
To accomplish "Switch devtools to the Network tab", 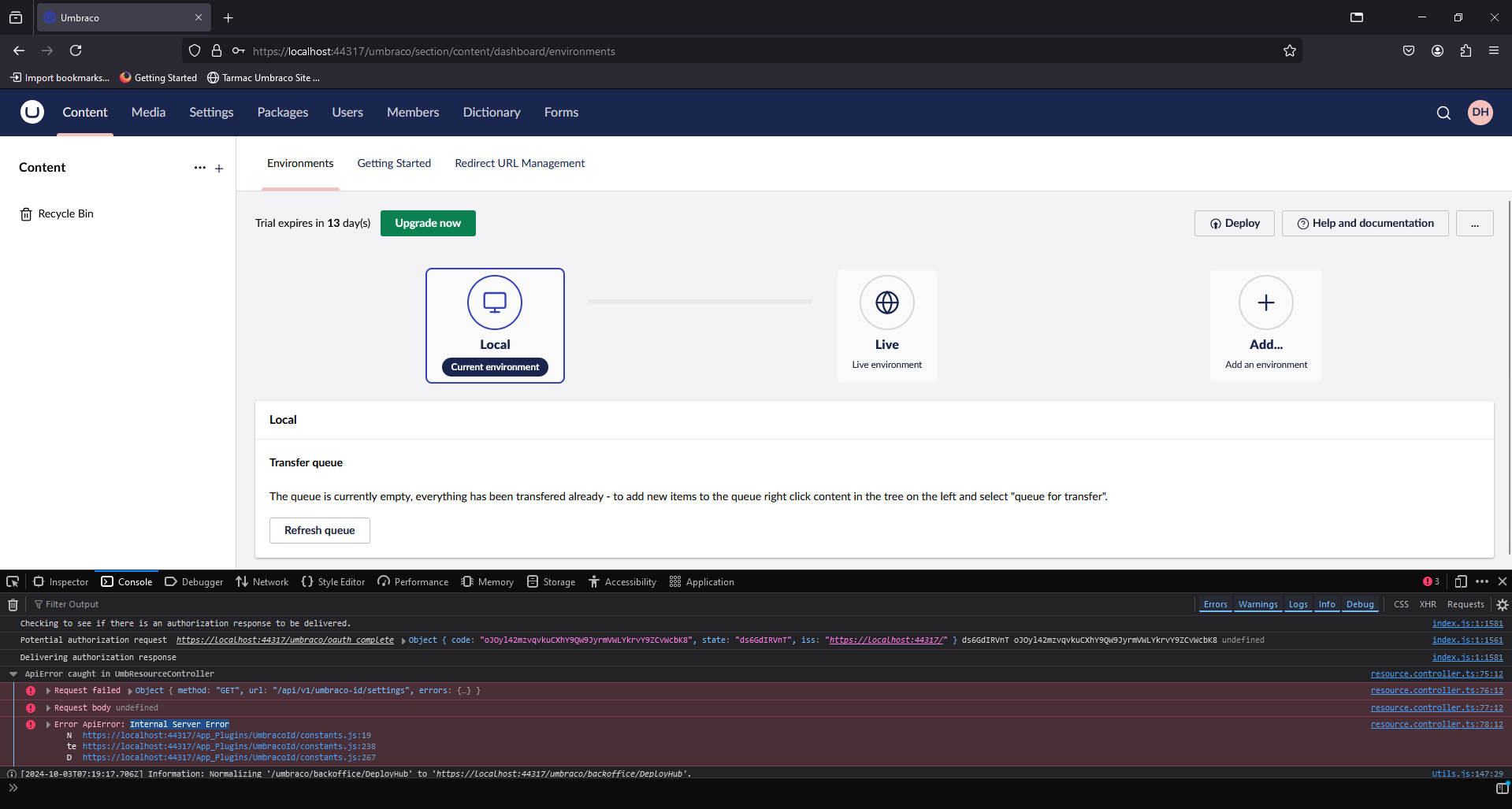I will click(262, 582).
